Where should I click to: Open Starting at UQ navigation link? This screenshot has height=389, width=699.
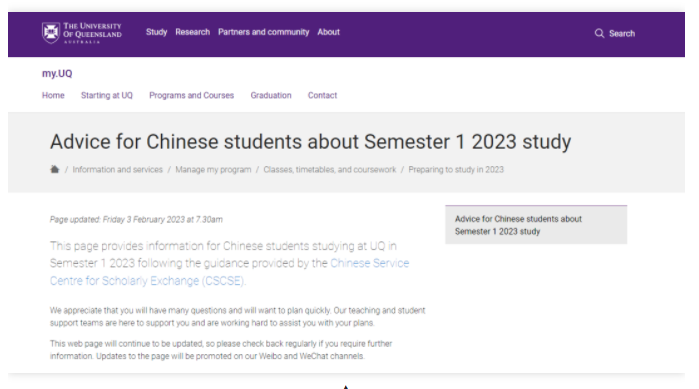tap(107, 95)
